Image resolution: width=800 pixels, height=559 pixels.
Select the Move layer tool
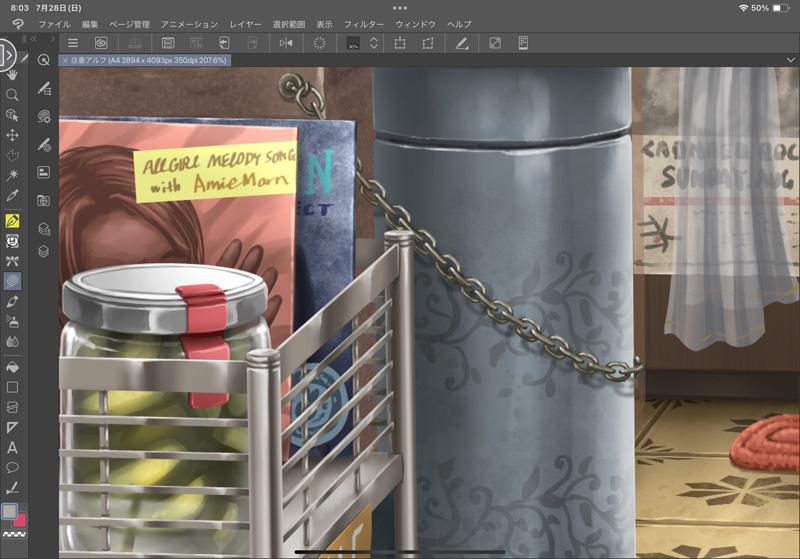click(x=12, y=135)
